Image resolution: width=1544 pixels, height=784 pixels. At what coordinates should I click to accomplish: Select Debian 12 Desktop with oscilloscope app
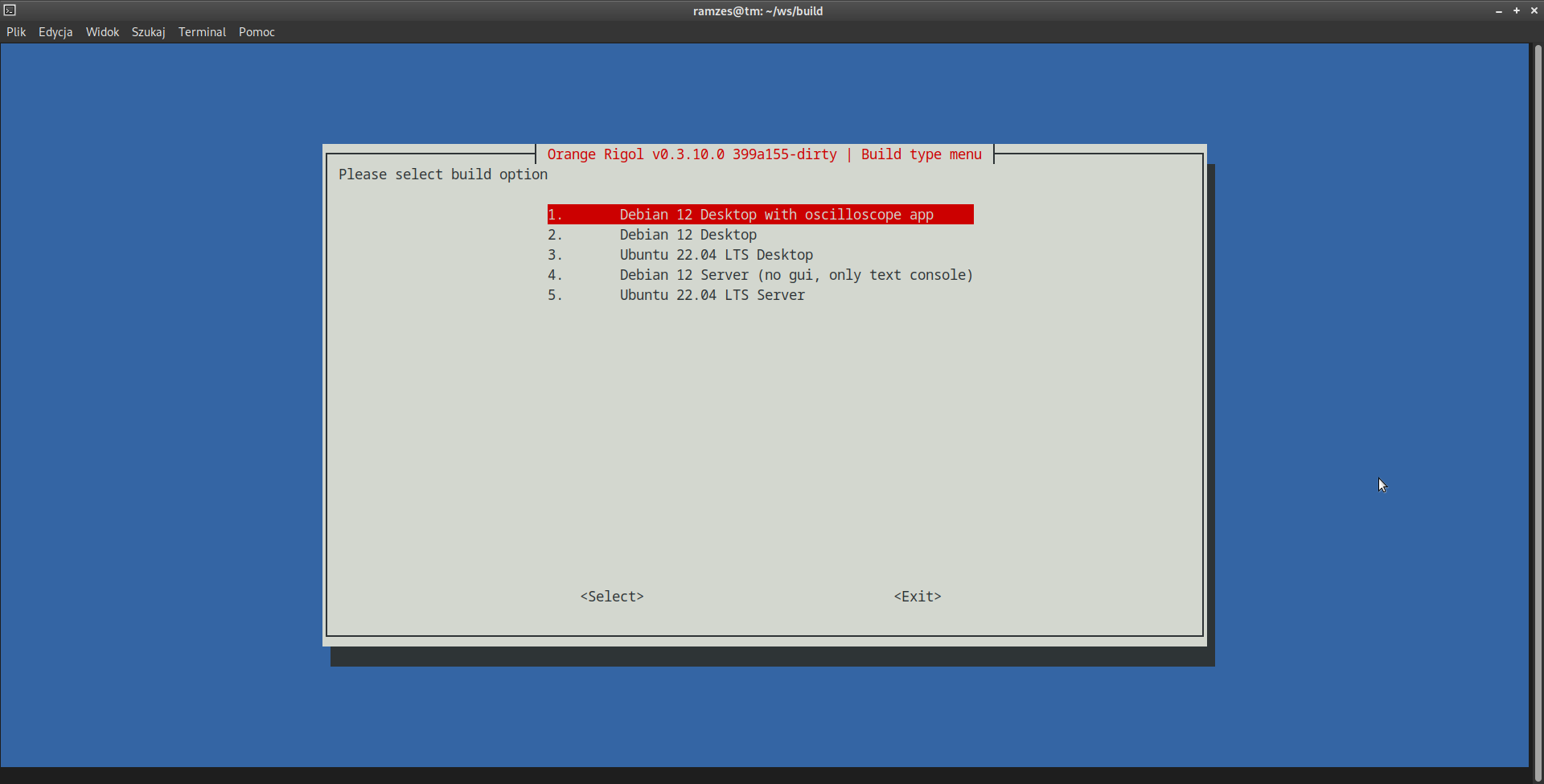pyautogui.click(x=761, y=215)
